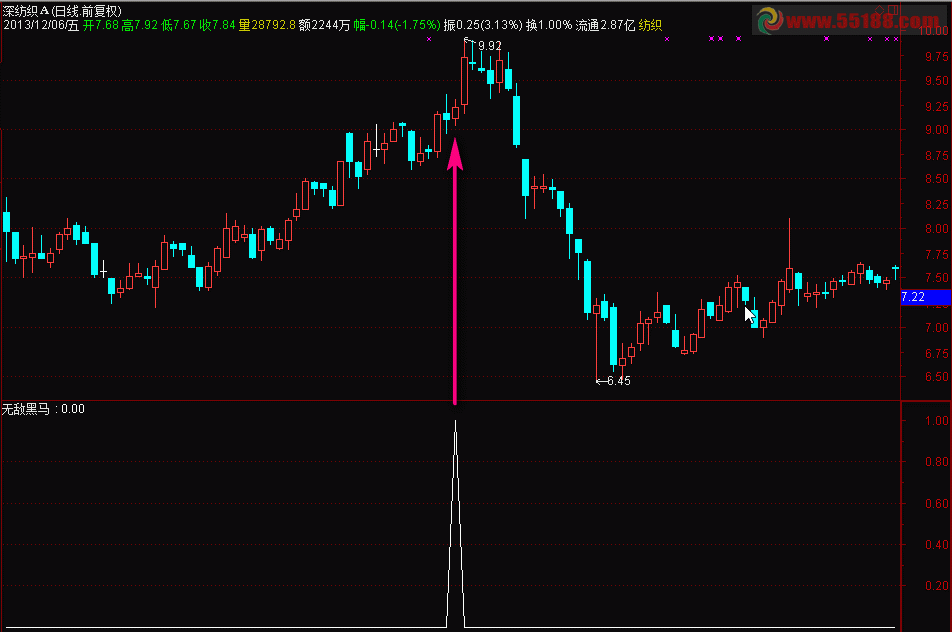The height and width of the screenshot is (632, 952).
Task: Click the 6.45 low price label
Action: click(619, 381)
